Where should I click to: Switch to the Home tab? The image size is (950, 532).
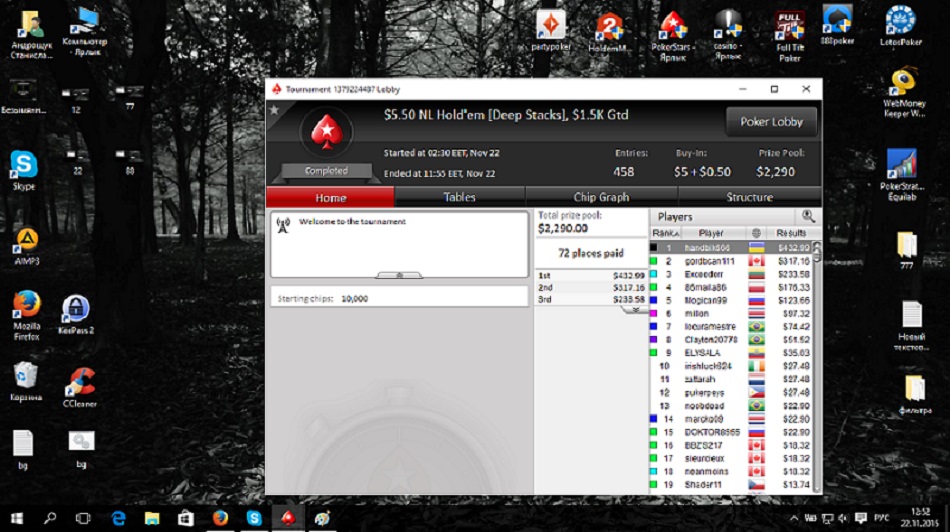330,198
